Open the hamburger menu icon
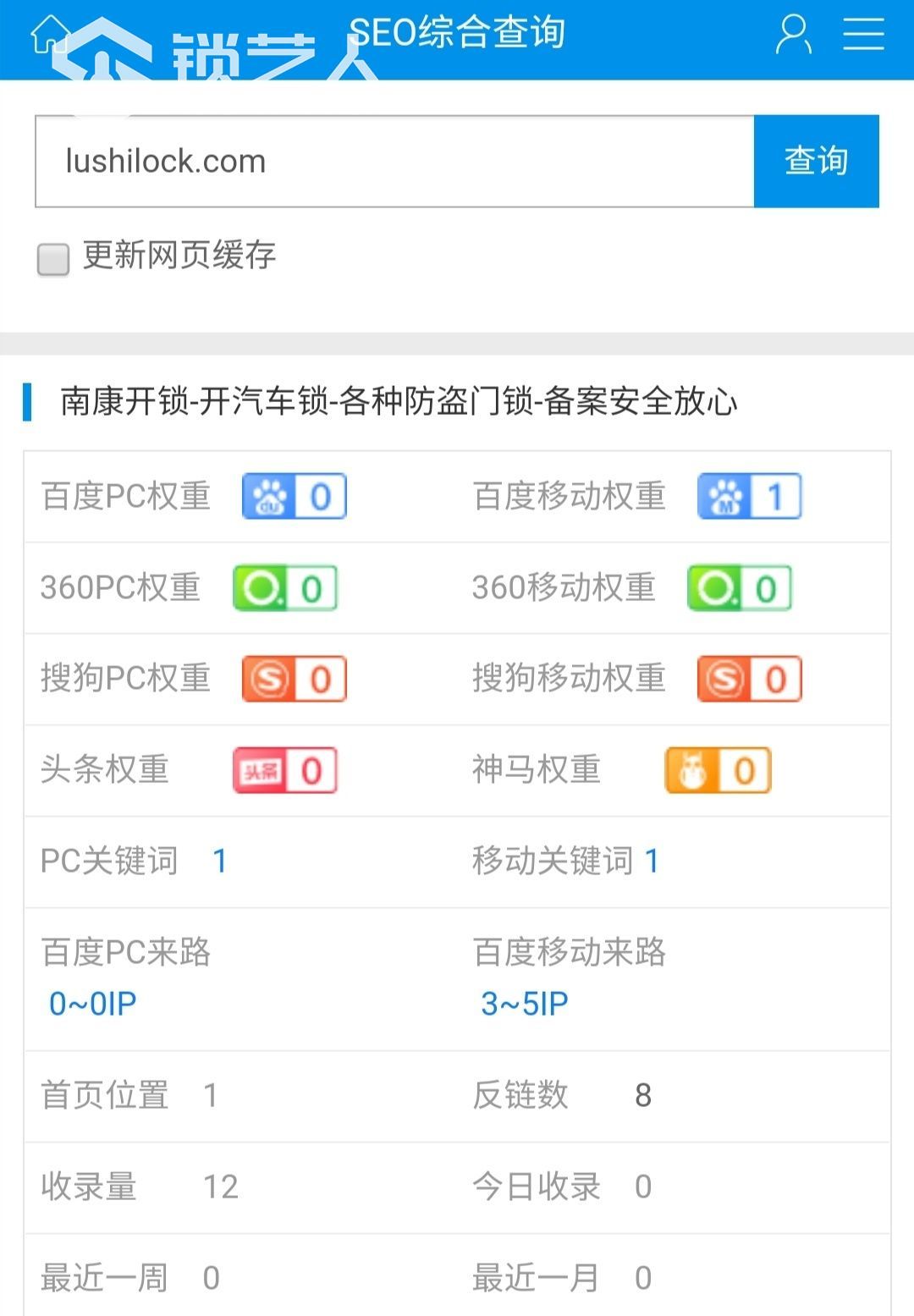 coord(863,35)
